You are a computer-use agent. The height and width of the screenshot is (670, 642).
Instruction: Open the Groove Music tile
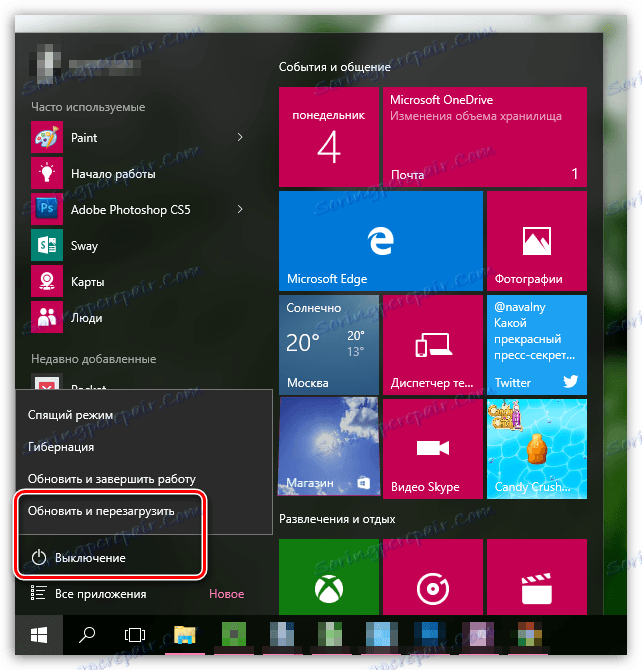(433, 577)
